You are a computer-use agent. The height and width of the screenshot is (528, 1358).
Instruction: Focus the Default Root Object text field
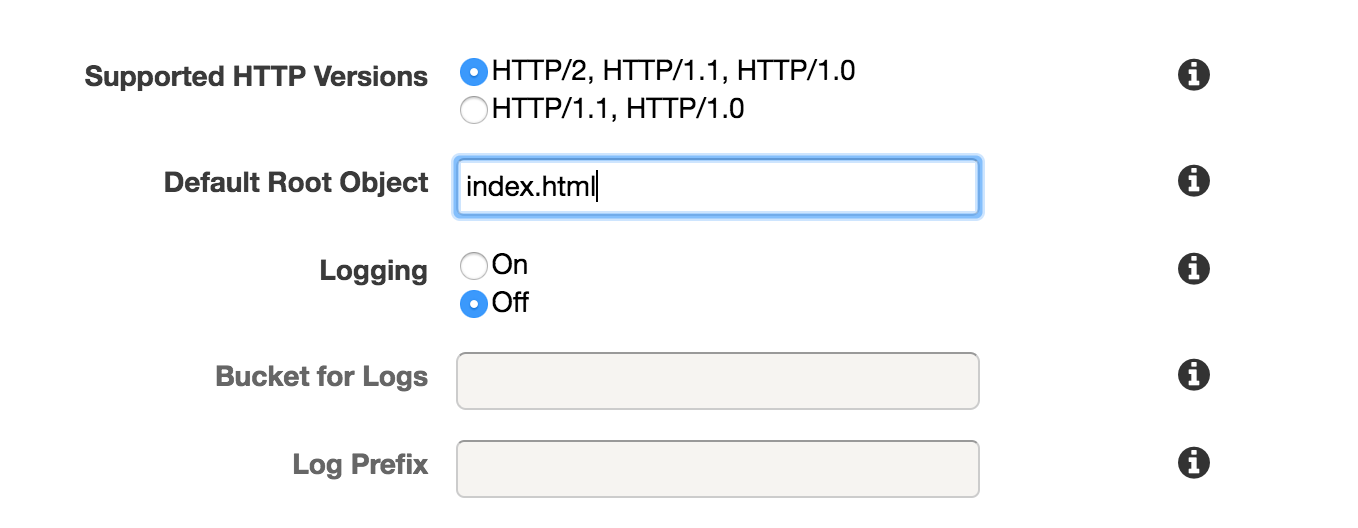click(717, 187)
